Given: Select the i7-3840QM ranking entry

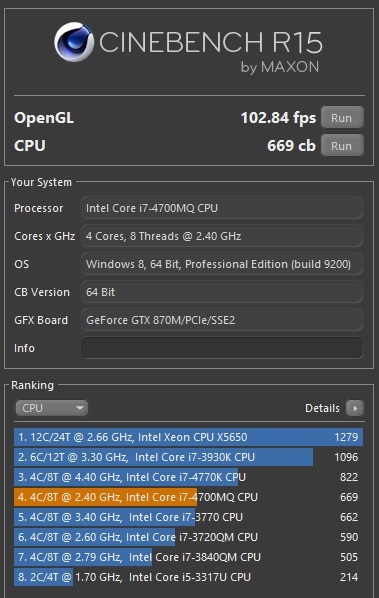Looking at the screenshot, I should [188, 557].
